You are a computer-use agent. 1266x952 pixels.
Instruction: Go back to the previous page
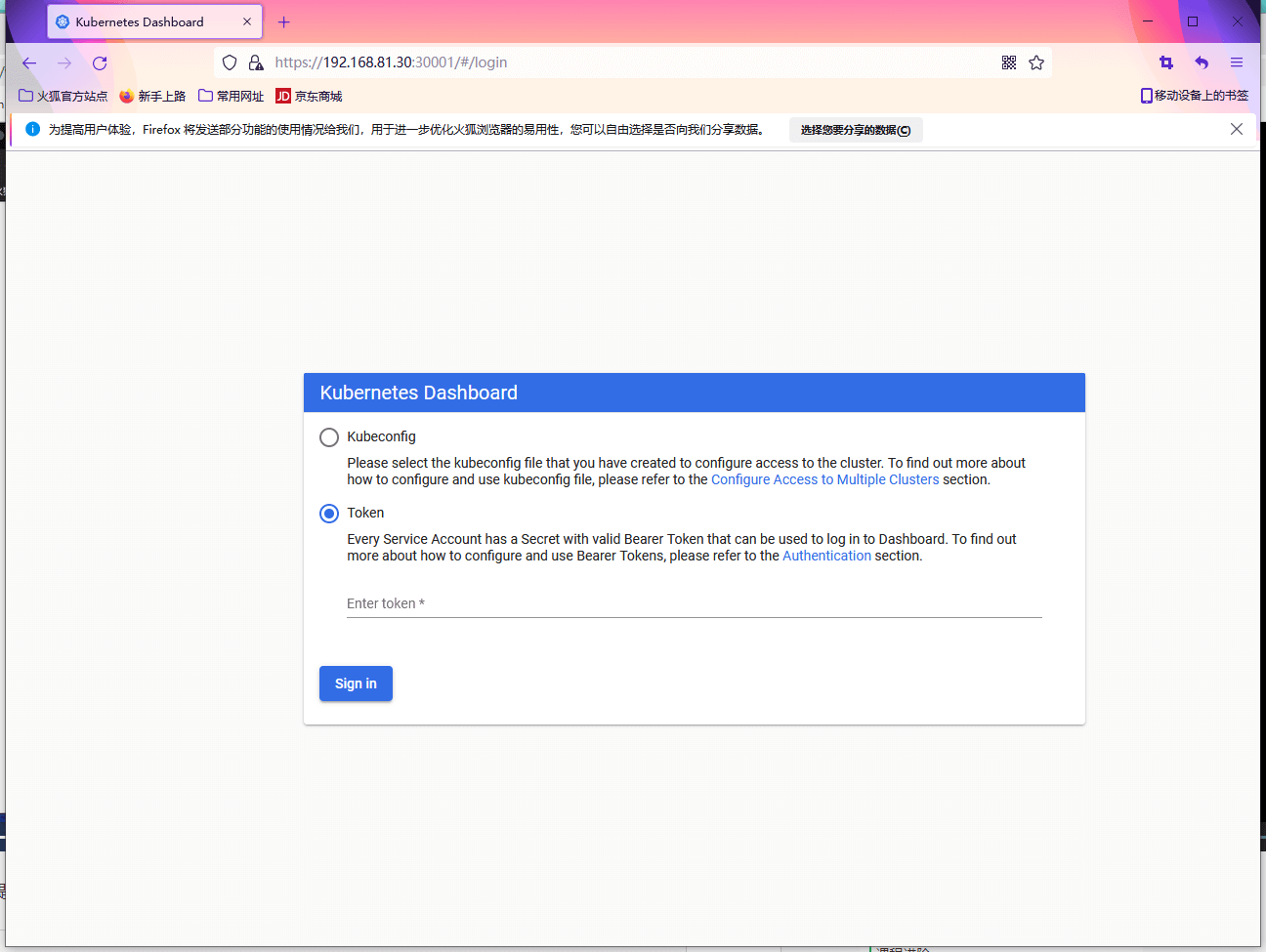[29, 62]
